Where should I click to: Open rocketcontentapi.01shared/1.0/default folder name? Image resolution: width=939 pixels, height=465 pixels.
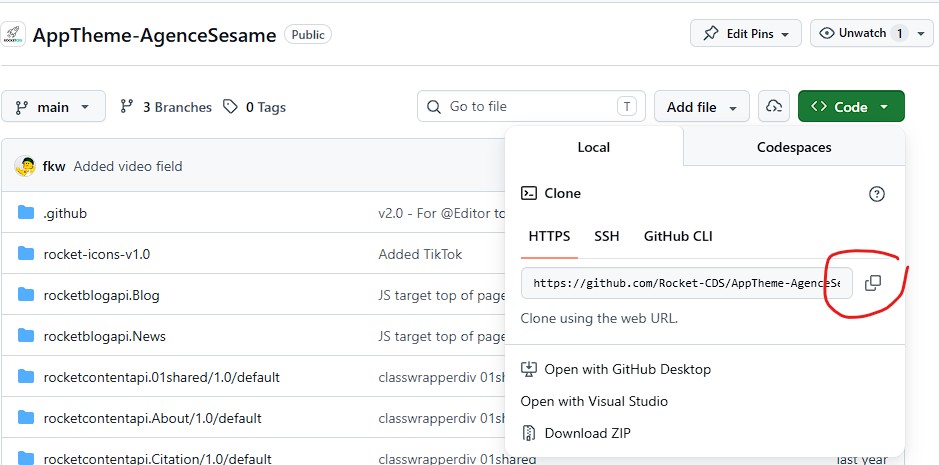[161, 378]
